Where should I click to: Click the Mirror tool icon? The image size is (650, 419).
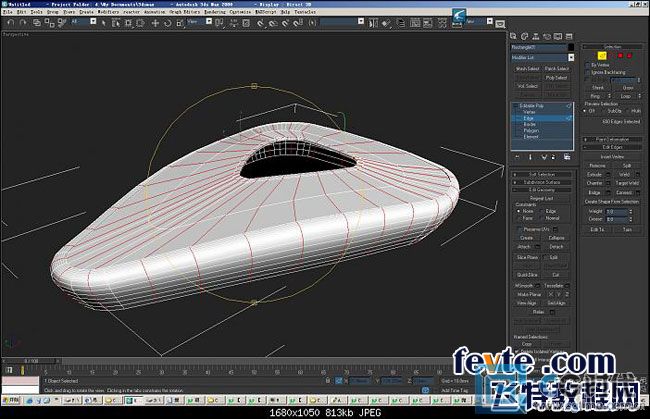click(x=373, y=23)
